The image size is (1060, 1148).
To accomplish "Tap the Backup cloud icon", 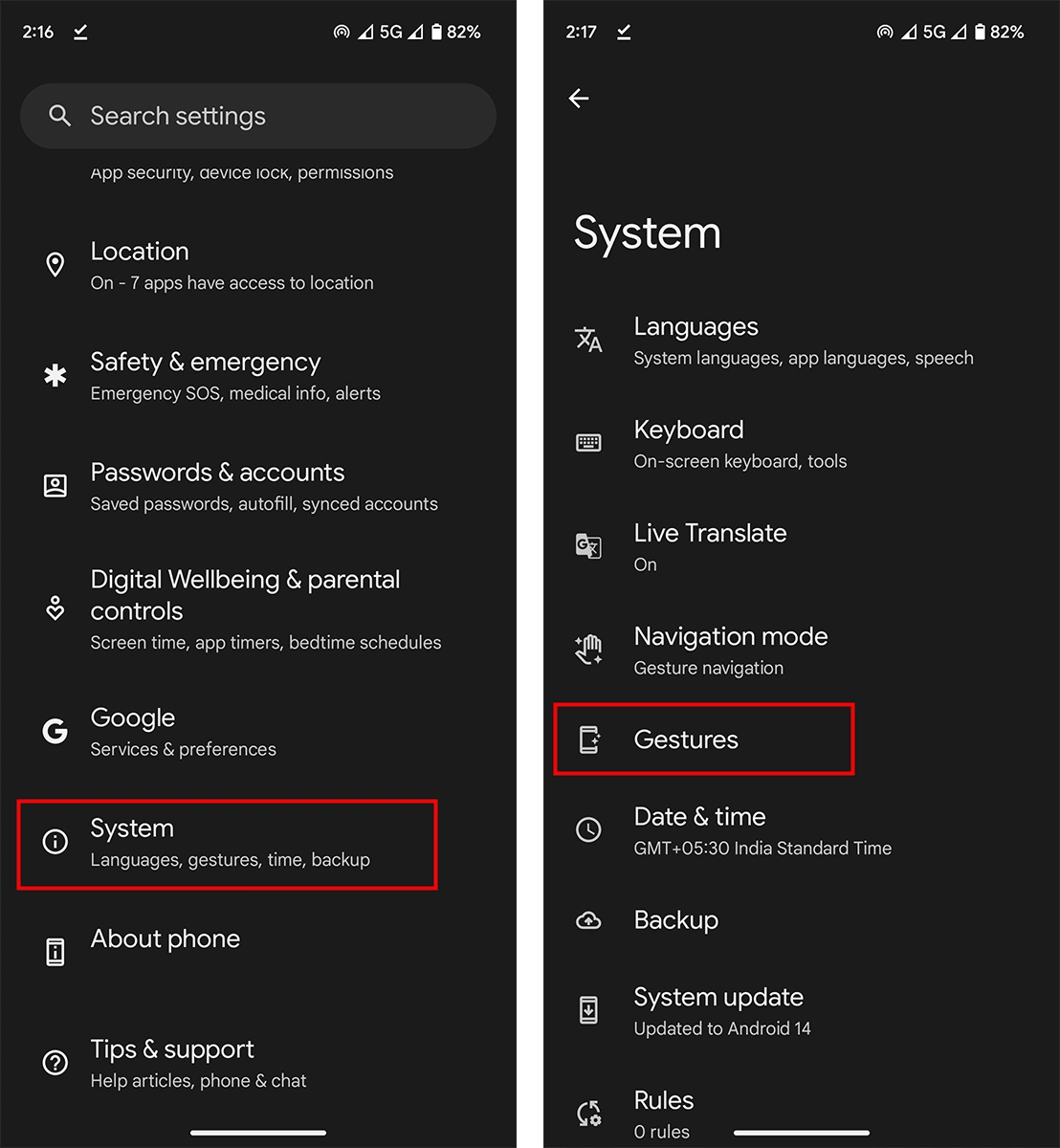I will [x=588, y=920].
